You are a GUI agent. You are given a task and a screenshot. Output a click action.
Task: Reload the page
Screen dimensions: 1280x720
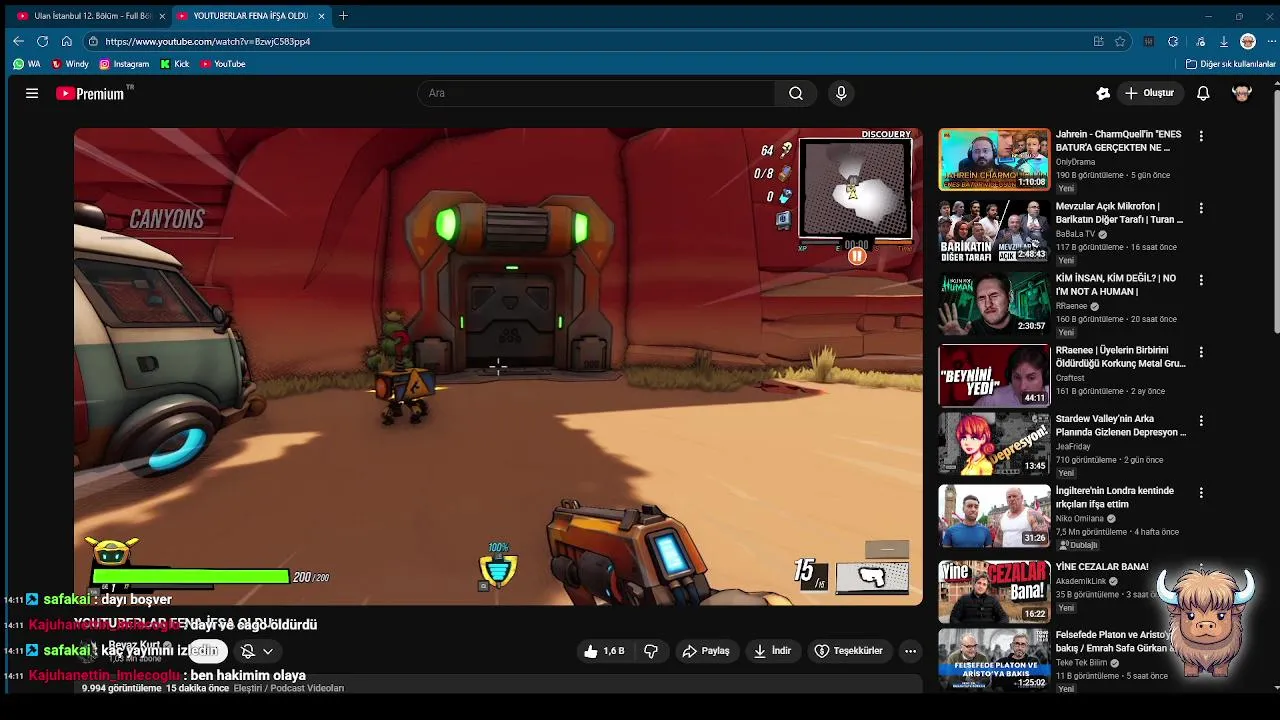tap(42, 41)
